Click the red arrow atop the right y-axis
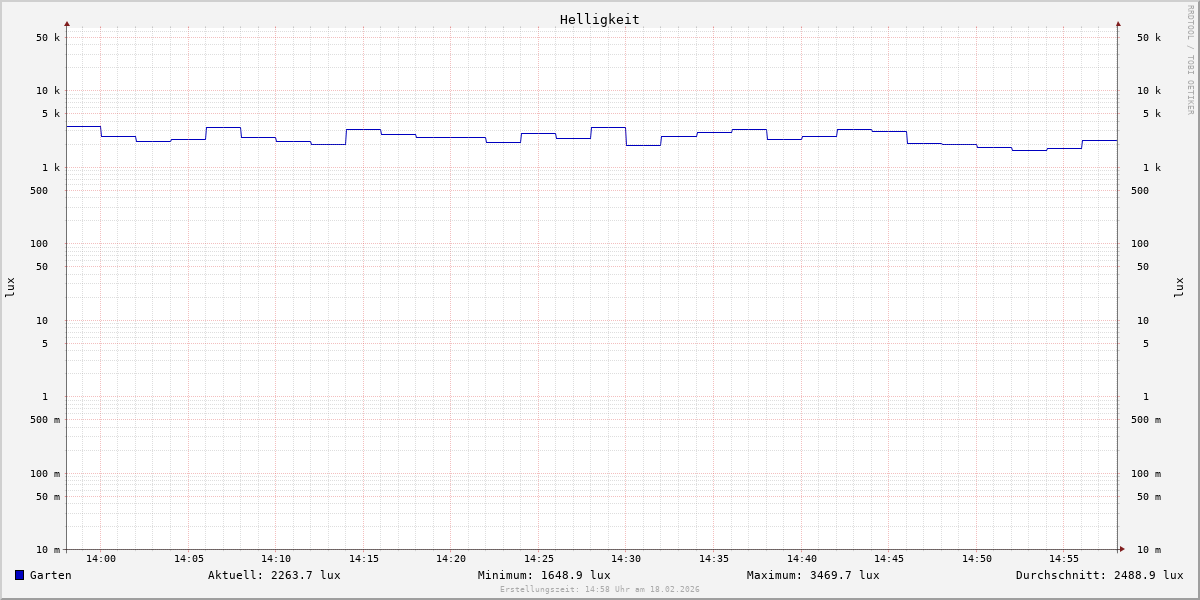The height and width of the screenshot is (600, 1200). coord(1118,23)
